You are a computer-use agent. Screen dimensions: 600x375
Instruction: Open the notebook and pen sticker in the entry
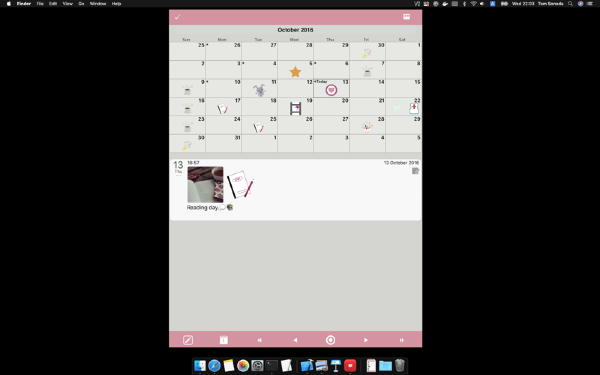[x=240, y=184]
